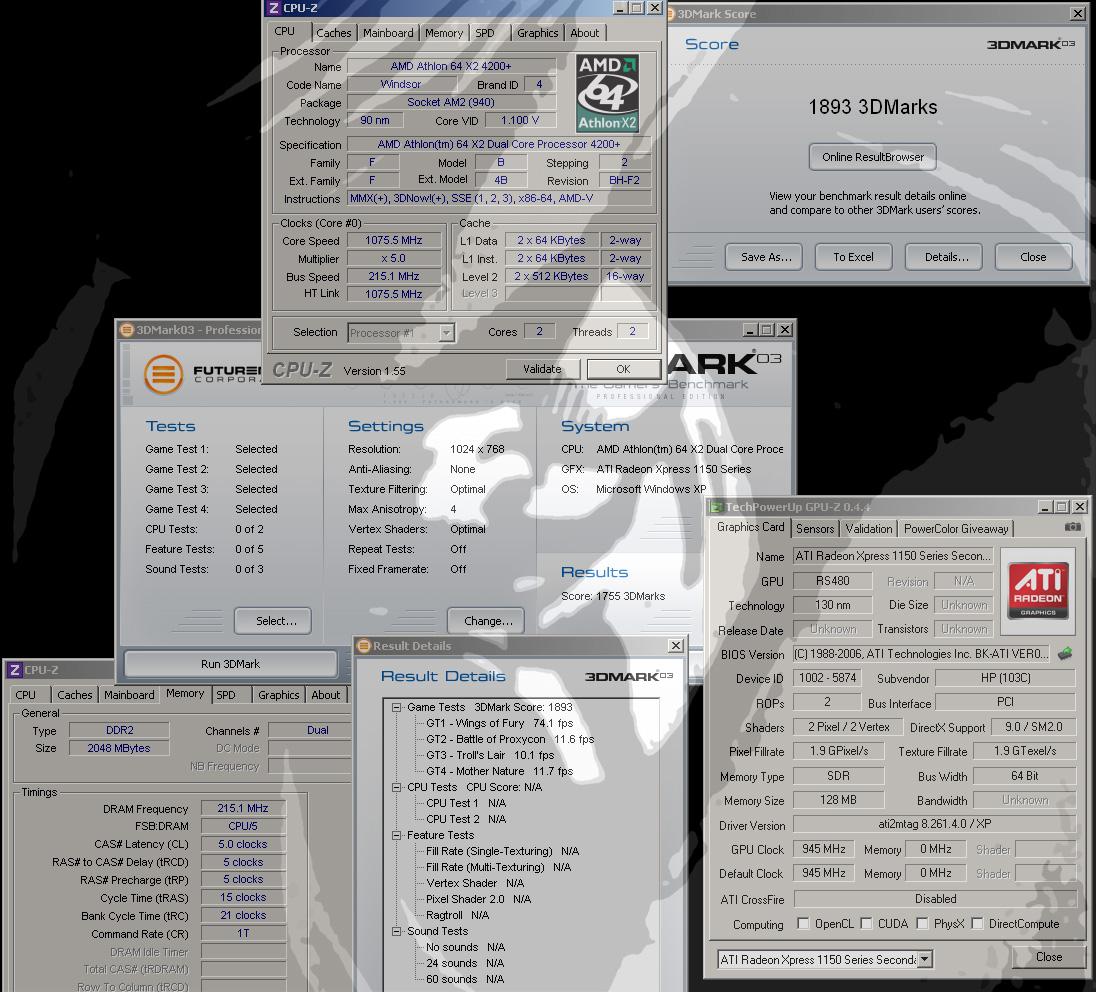Screen dimensions: 1096x992
Task: Click the Save As... button
Action: [764, 257]
